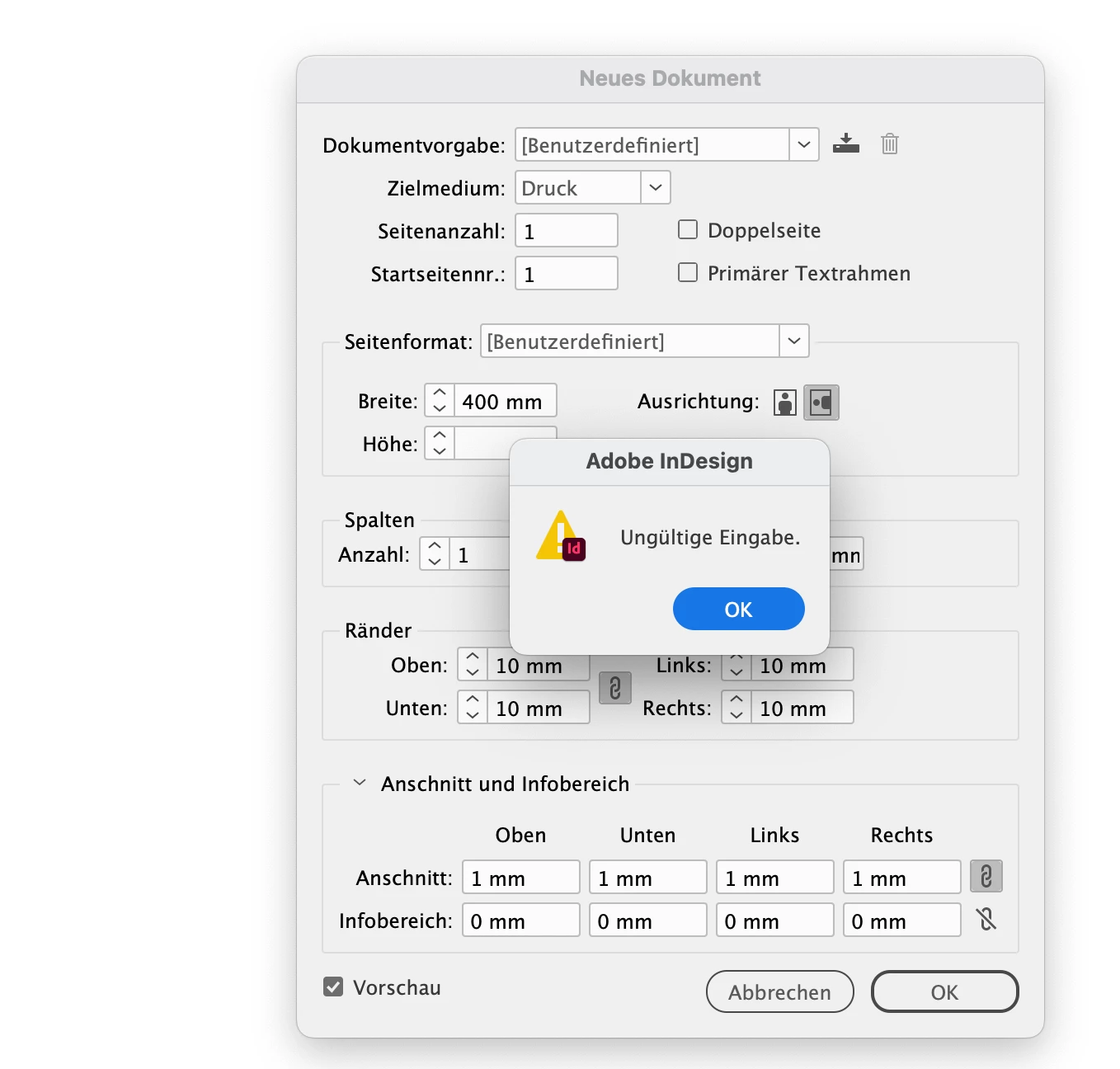The width and height of the screenshot is (1120, 1069).
Task: Confirm the Ungültige Eingabe alert with OK
Action: pos(738,609)
